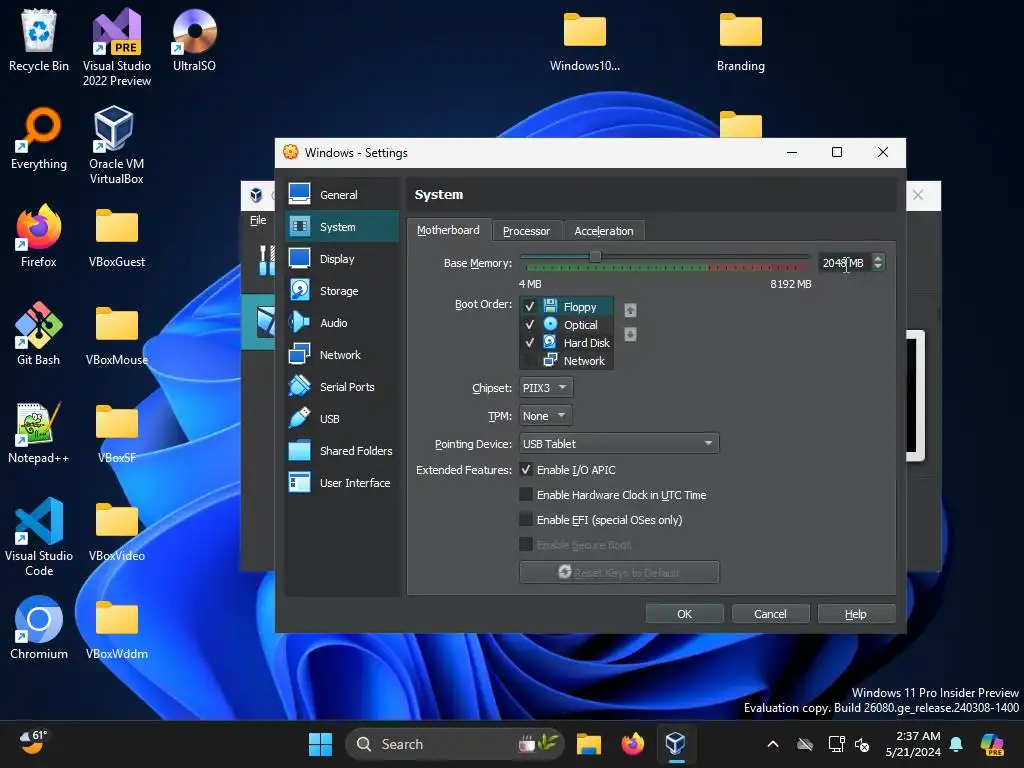
Task: Click VirtualBox icon in taskbar
Action: click(x=675, y=744)
